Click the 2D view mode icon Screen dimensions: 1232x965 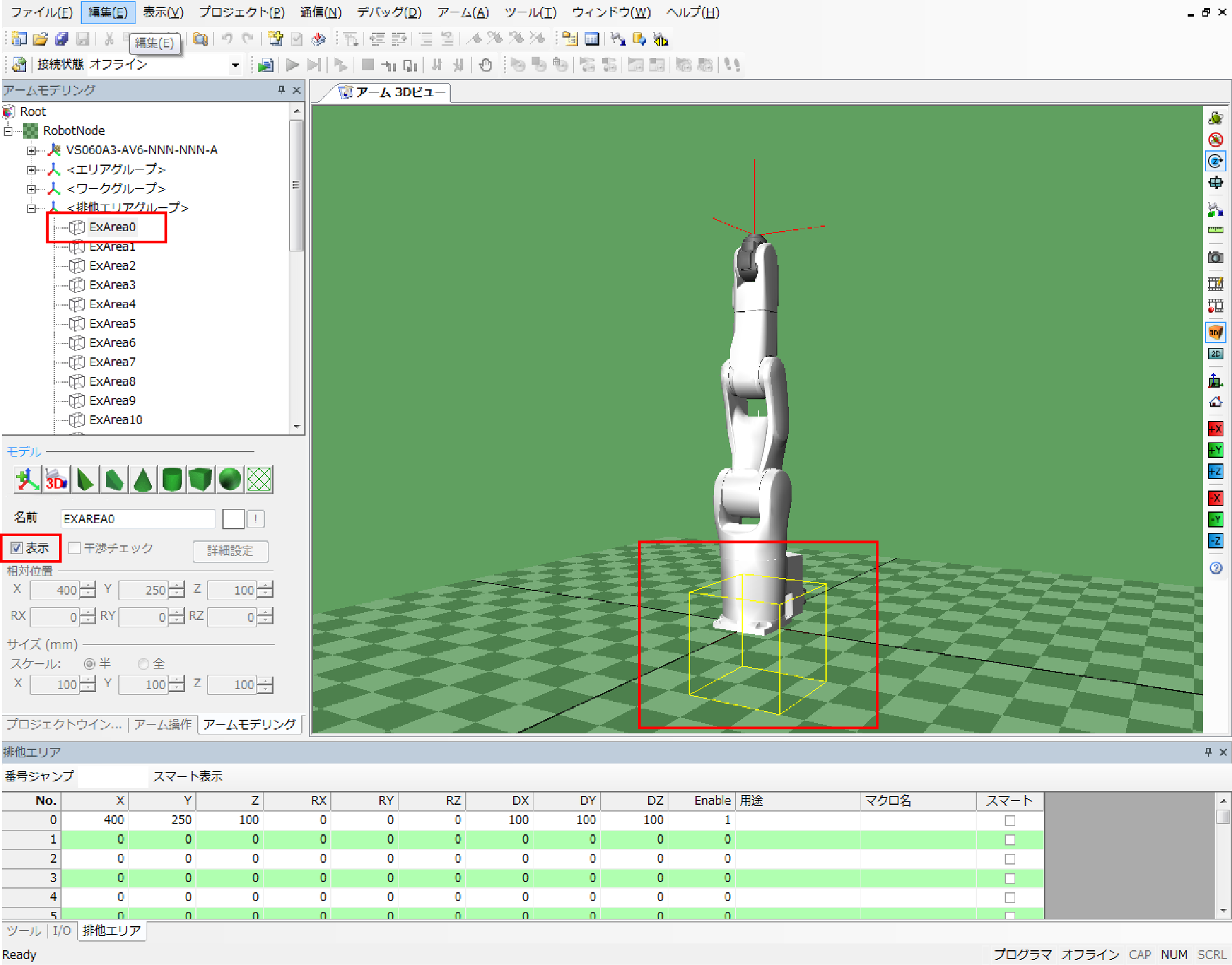pyautogui.click(x=1215, y=354)
